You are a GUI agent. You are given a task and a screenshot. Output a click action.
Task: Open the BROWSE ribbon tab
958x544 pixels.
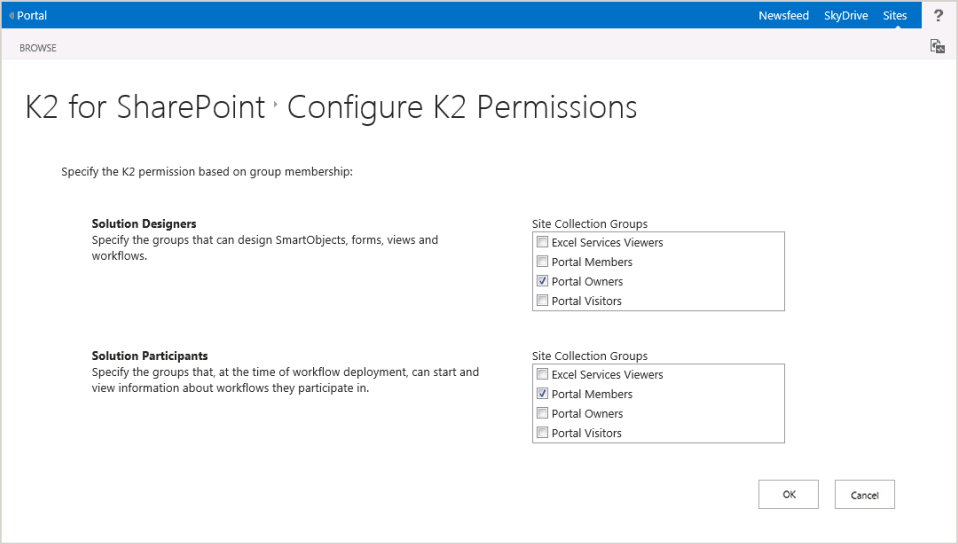coord(38,48)
